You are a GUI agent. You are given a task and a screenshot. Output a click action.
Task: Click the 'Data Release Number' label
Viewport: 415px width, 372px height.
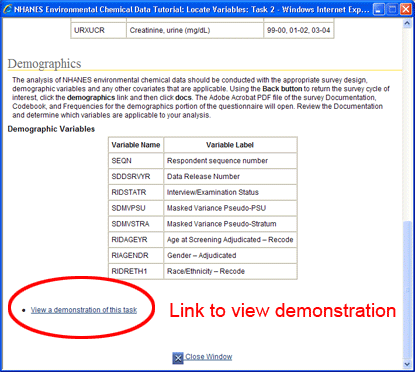pos(203,176)
